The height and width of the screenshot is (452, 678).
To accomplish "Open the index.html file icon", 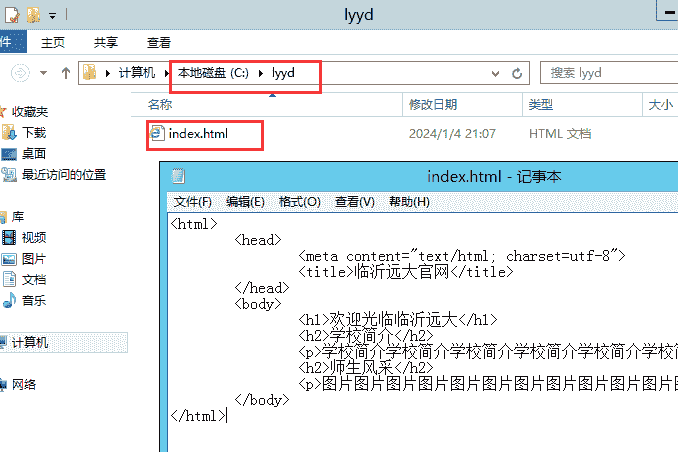I will 157,133.
